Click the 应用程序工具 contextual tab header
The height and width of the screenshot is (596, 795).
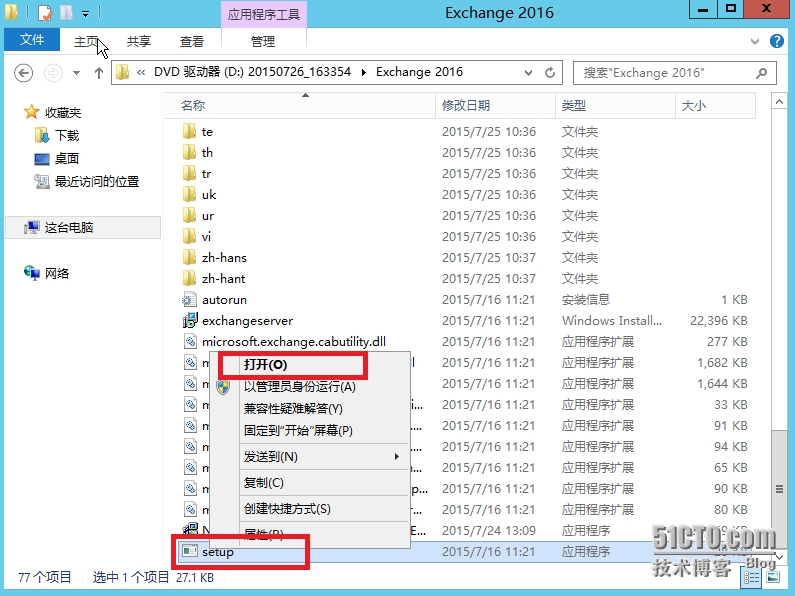click(264, 14)
